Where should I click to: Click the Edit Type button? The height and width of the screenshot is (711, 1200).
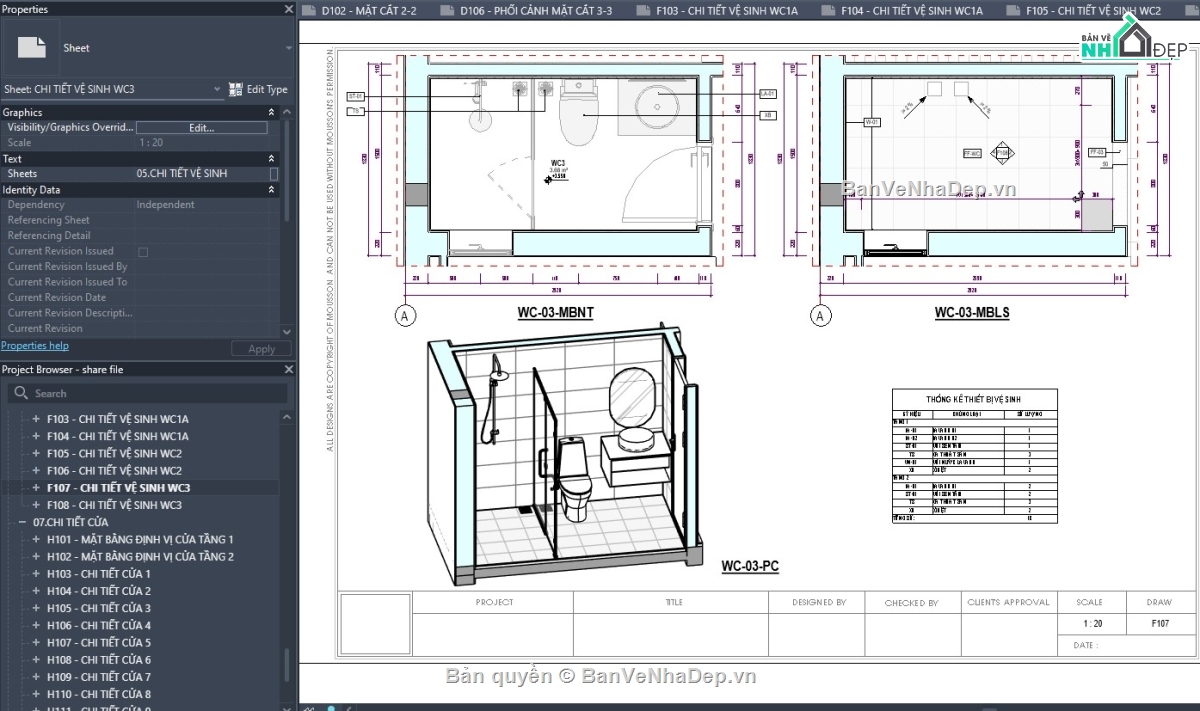[x=258, y=89]
